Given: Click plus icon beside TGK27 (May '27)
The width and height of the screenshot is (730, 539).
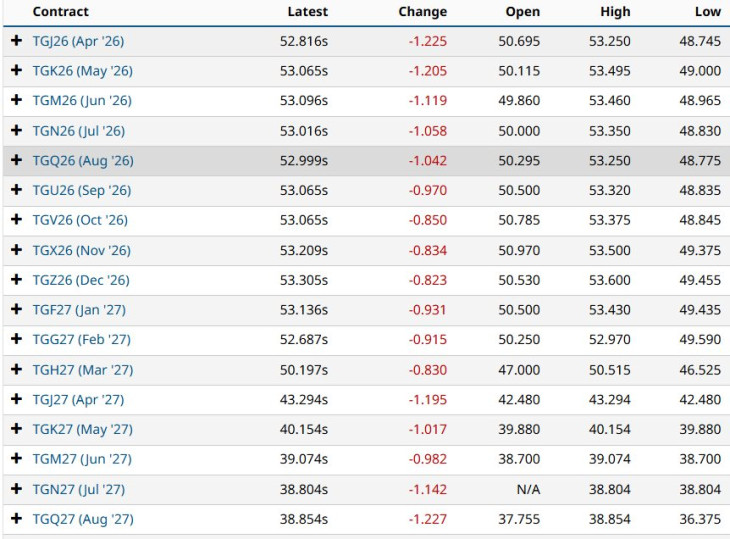Looking at the screenshot, I should coord(16,429).
